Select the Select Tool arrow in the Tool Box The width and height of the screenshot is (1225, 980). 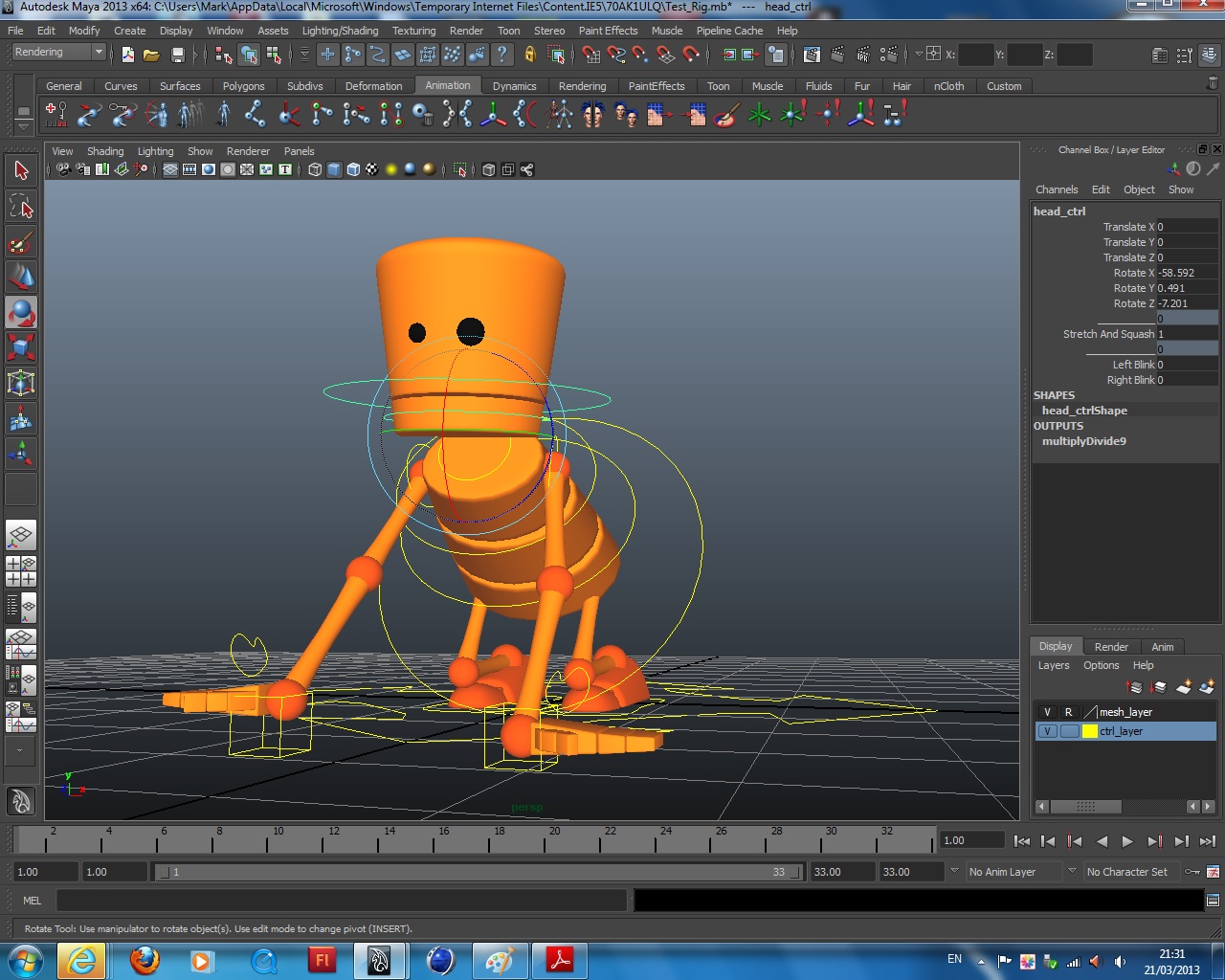21,169
